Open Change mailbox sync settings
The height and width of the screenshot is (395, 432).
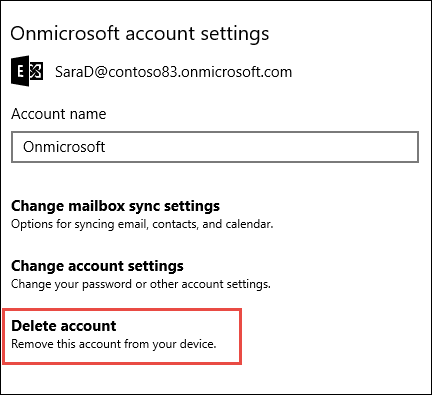point(115,206)
